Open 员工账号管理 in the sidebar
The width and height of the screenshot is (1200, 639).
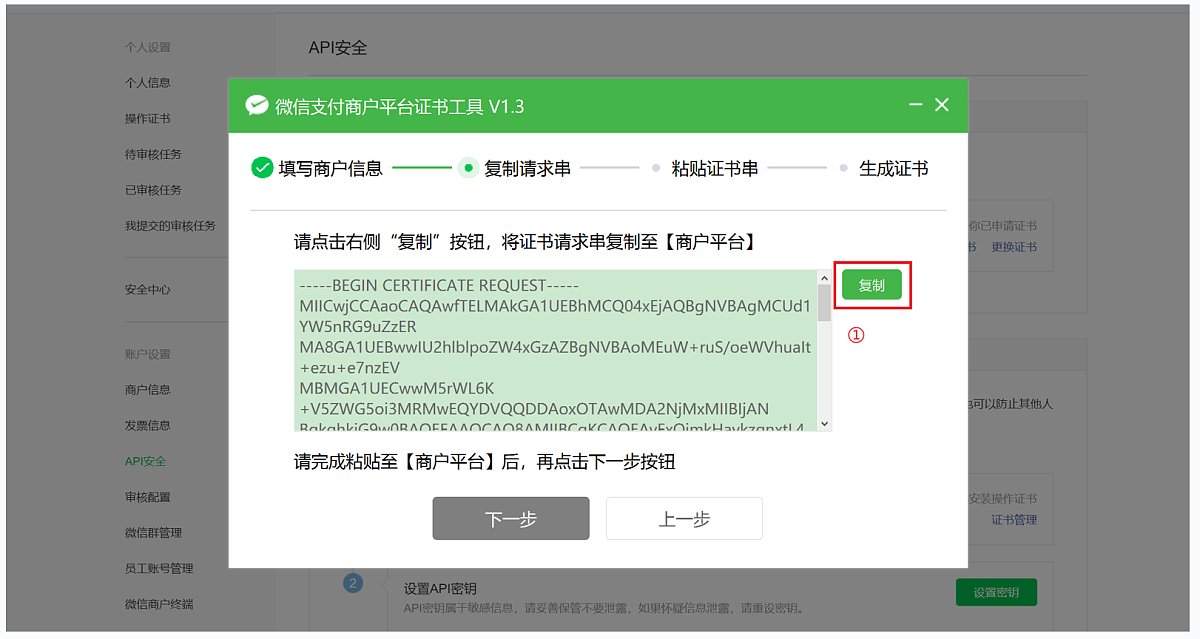coord(159,569)
